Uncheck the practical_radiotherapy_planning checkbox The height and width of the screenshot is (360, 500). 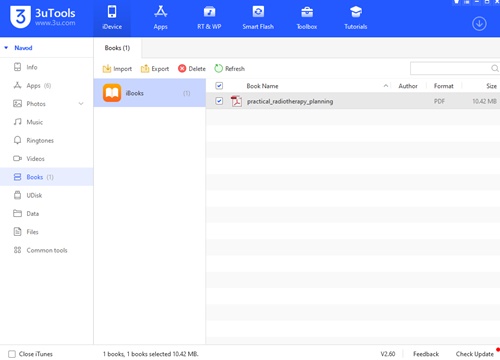219,101
